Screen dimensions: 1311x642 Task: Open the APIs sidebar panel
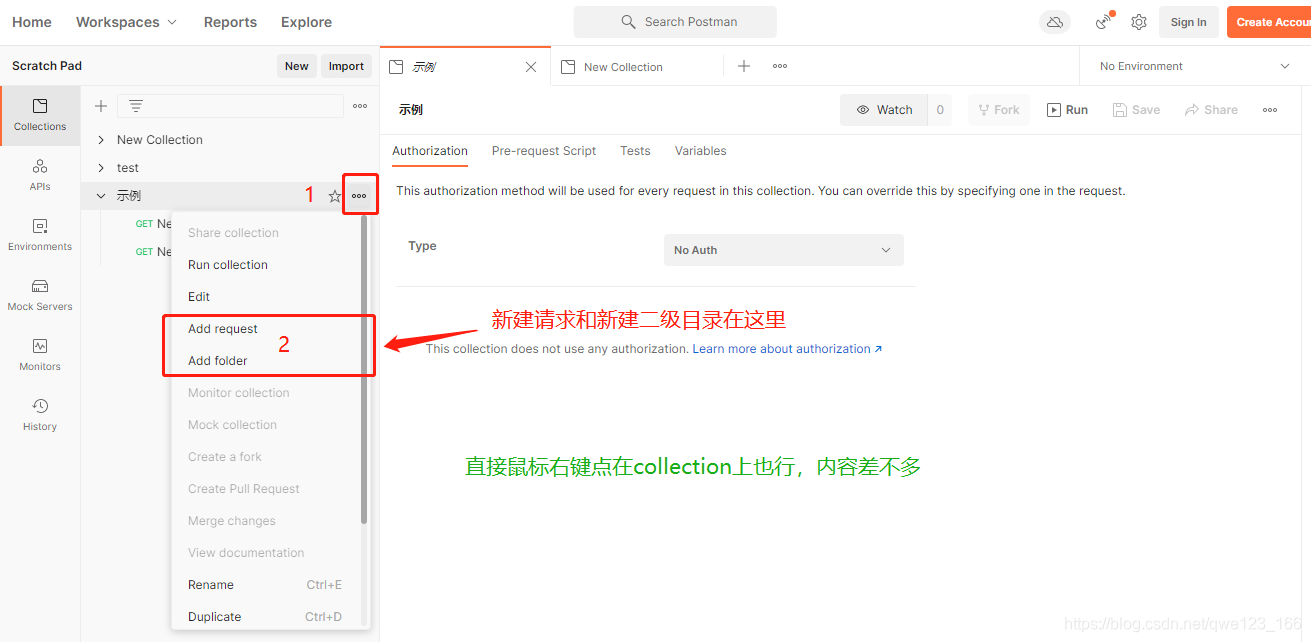point(40,175)
